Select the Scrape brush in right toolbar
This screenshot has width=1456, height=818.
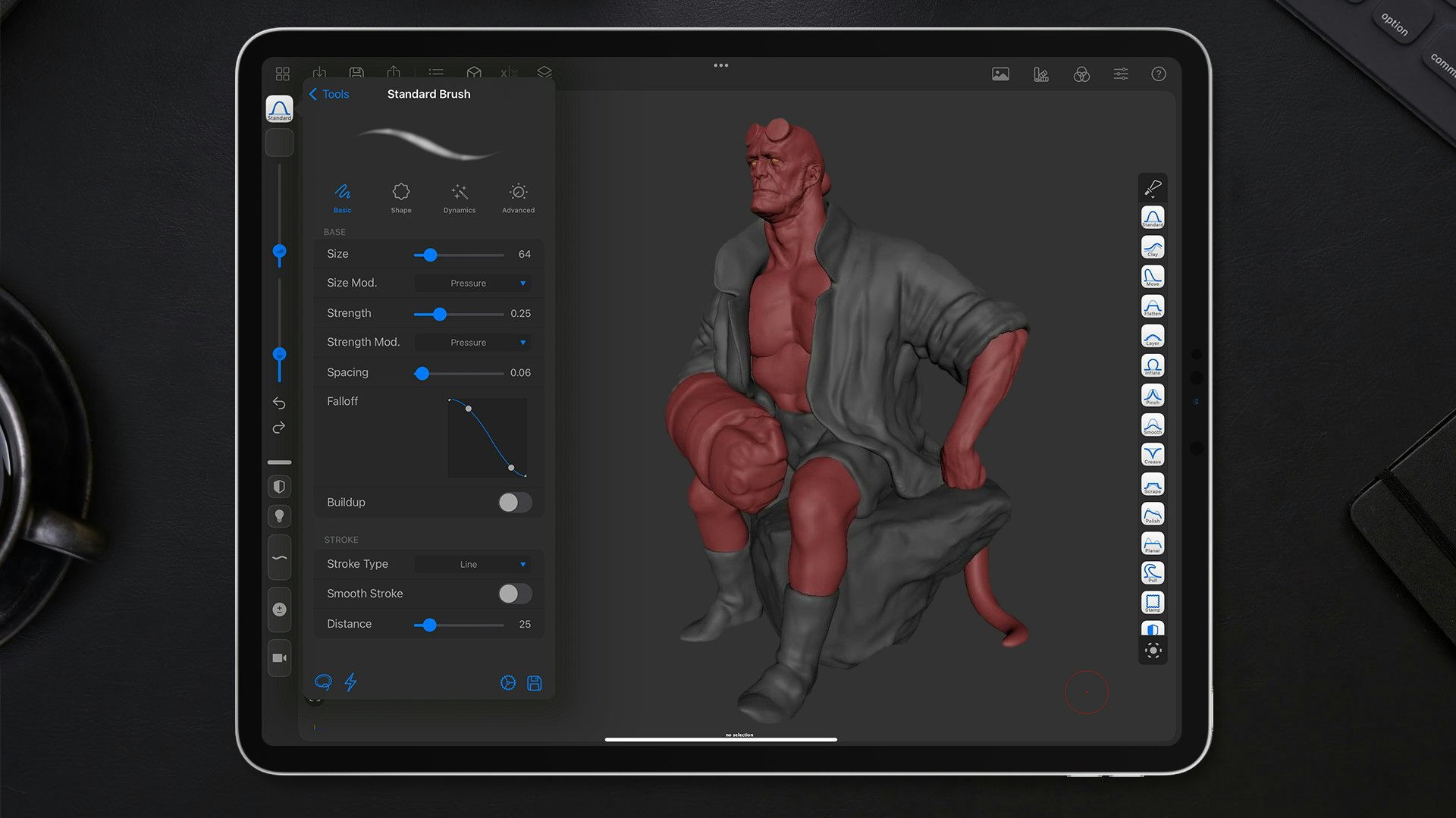click(x=1153, y=484)
